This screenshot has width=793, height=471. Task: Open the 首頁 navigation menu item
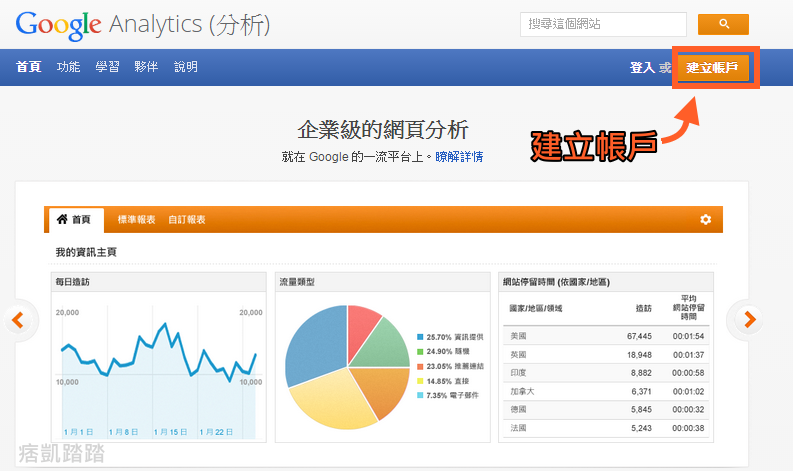click(28, 67)
